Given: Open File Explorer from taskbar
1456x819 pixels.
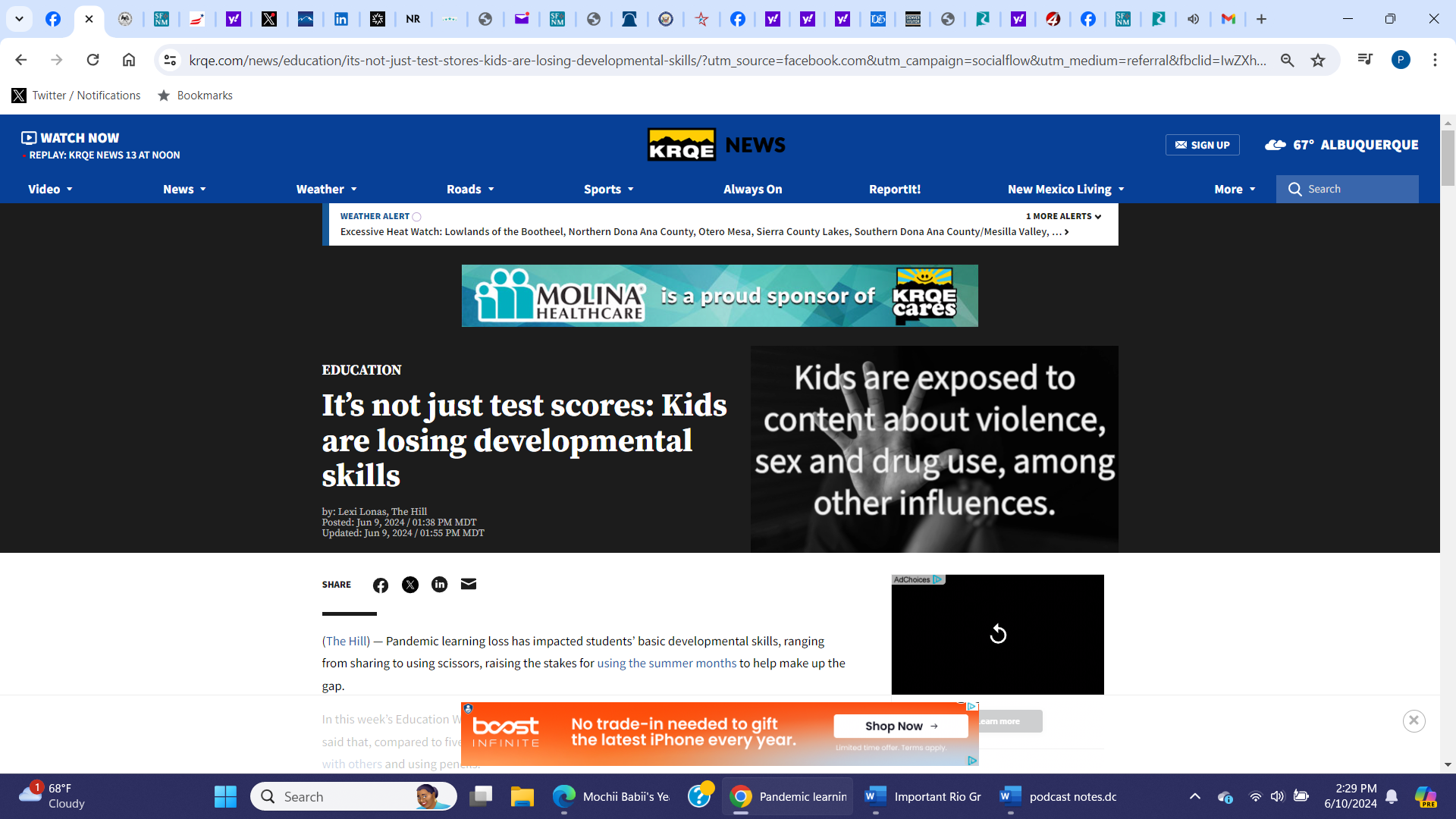Looking at the screenshot, I should click(x=522, y=796).
